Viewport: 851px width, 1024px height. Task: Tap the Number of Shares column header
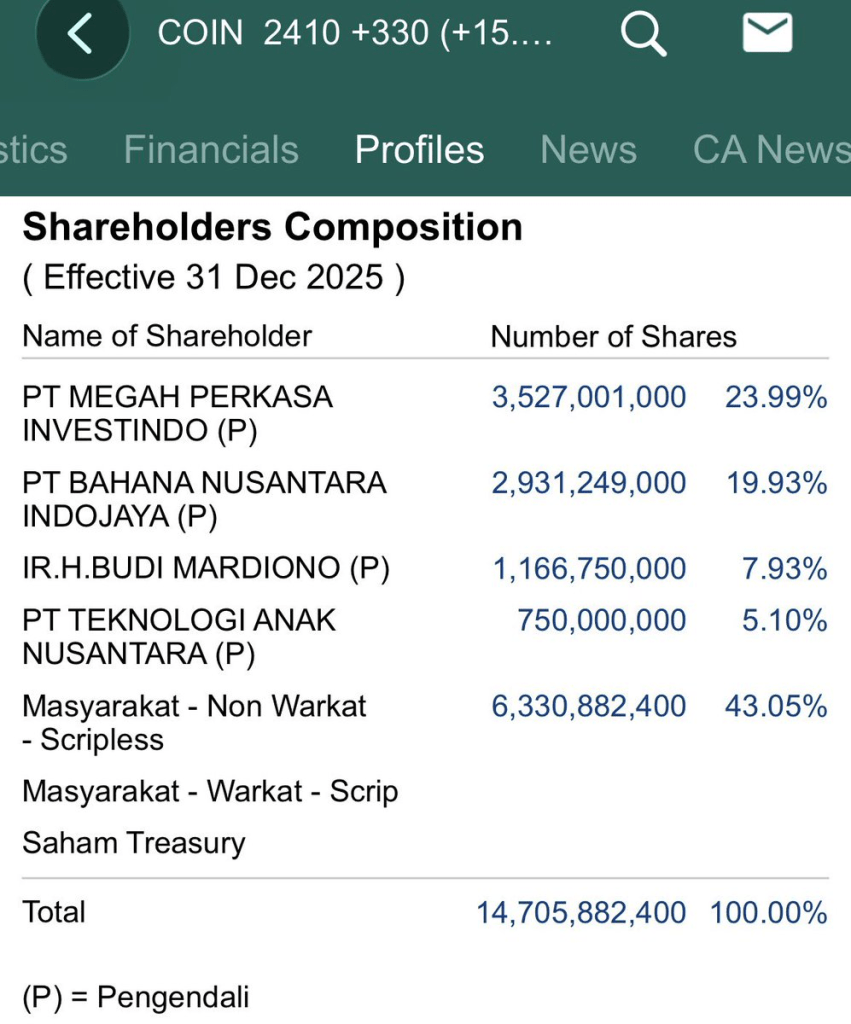(x=613, y=336)
